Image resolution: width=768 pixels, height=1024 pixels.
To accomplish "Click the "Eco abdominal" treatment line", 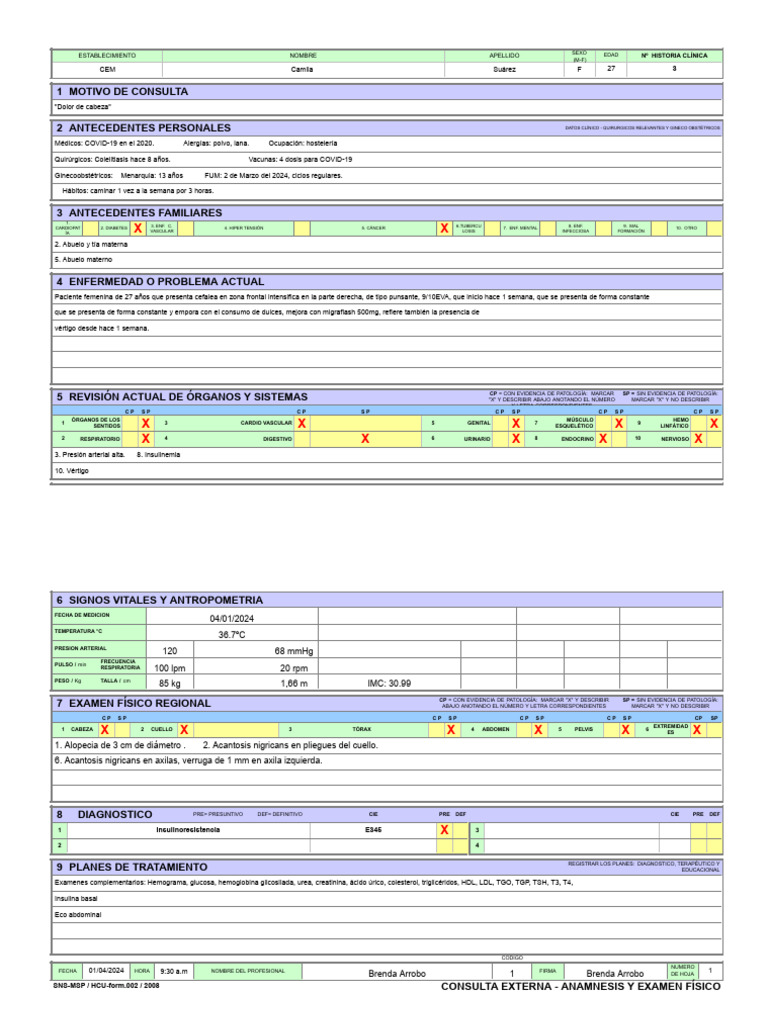I will tap(78, 915).
